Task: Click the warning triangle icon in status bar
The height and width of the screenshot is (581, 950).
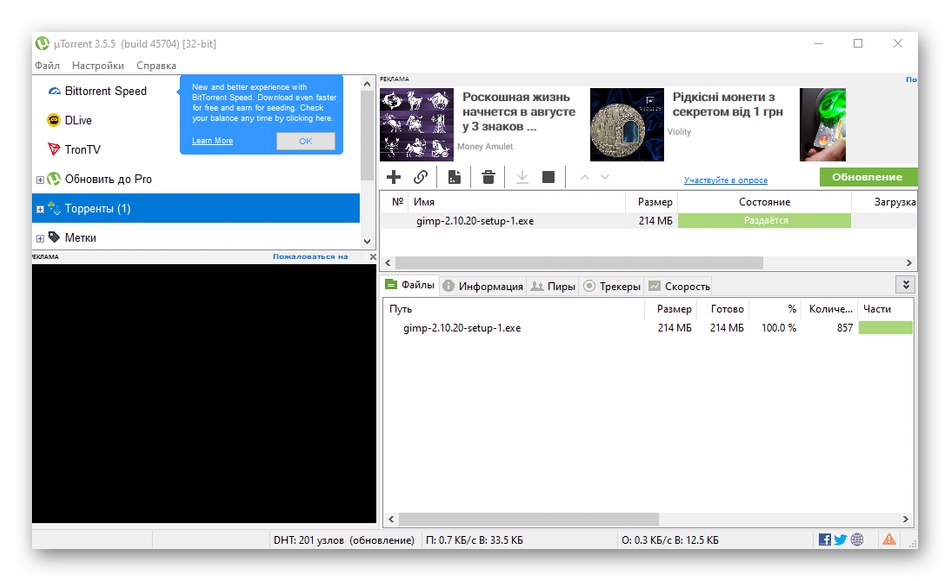Action: click(889, 539)
